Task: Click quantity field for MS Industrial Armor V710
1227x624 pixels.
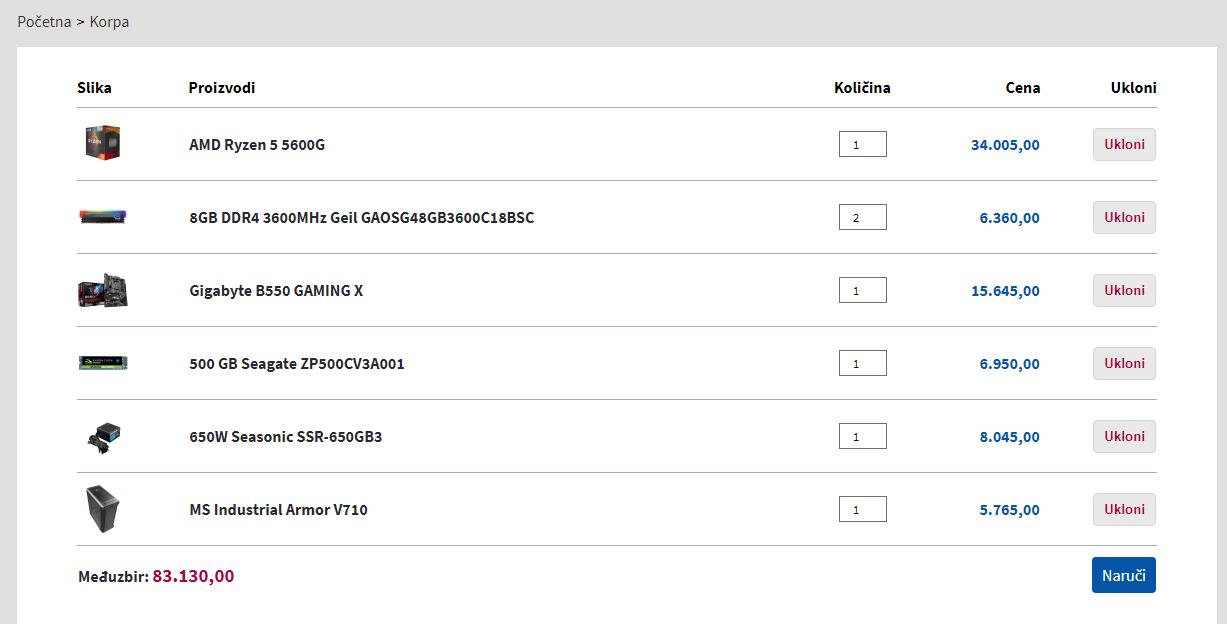Action: click(x=862, y=510)
